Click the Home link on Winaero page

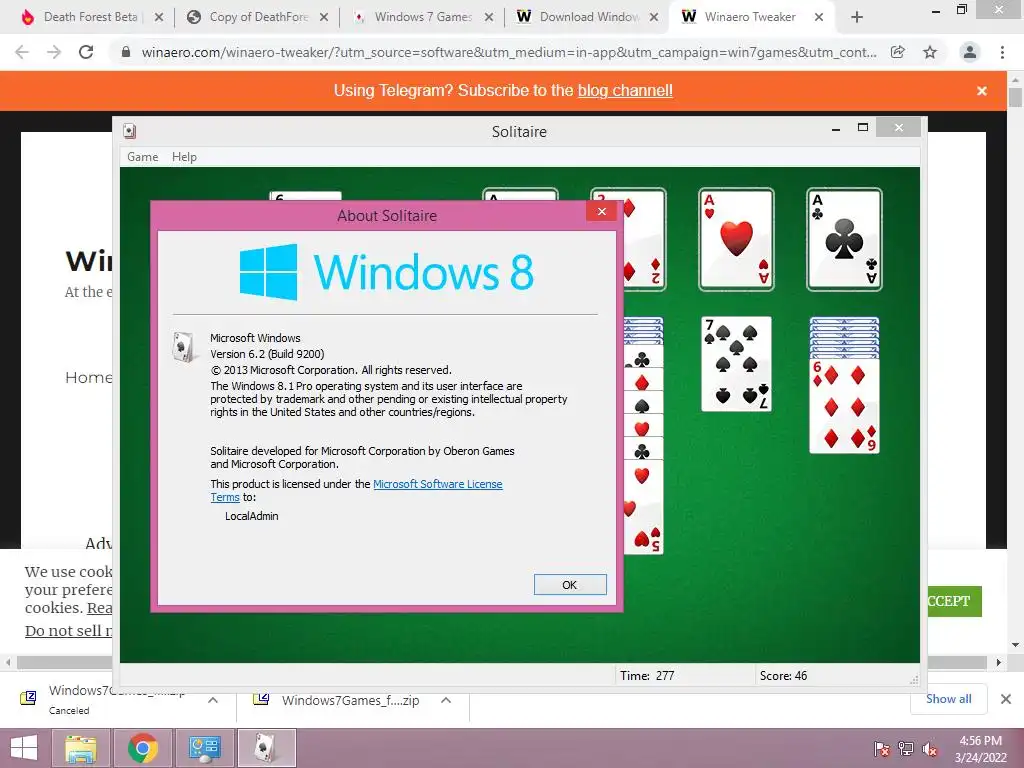pyautogui.click(x=88, y=377)
